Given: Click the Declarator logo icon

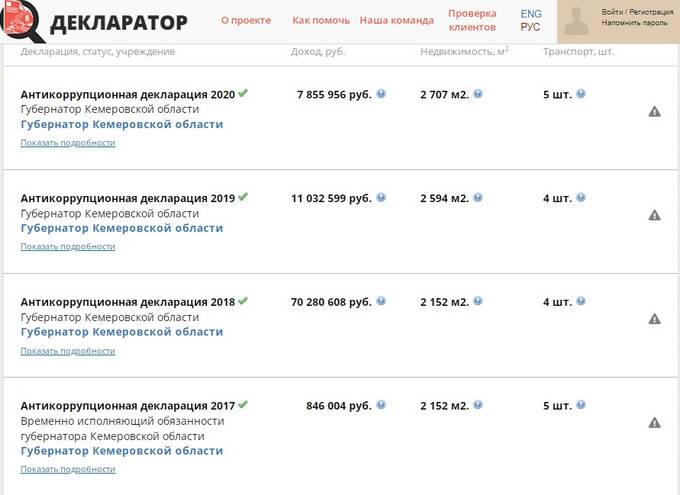Looking at the screenshot, I should point(20,20).
